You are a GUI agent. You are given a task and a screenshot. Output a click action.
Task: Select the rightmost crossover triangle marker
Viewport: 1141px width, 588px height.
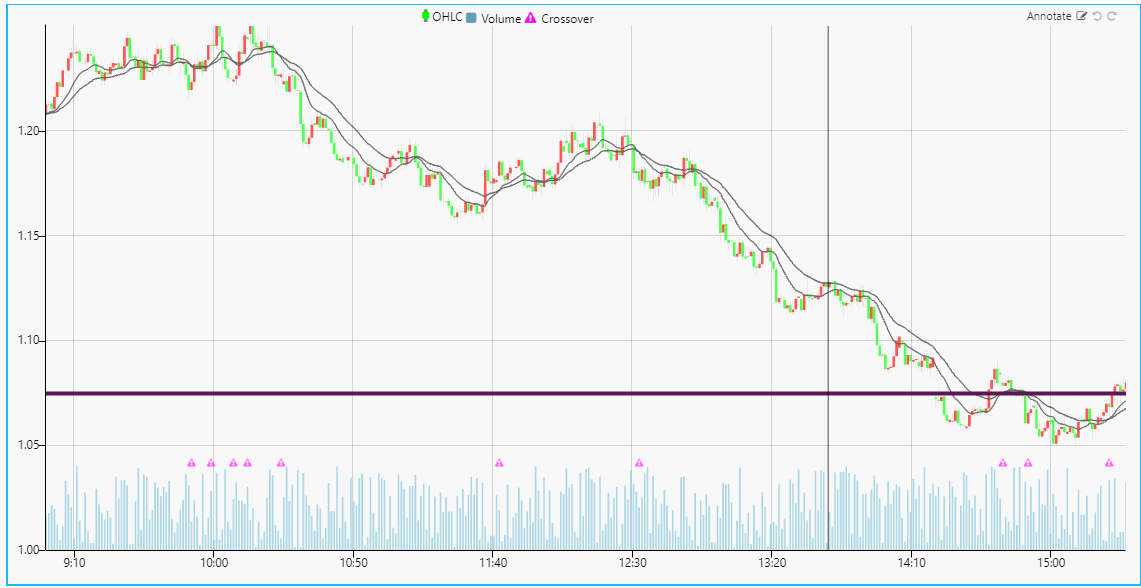[1109, 463]
